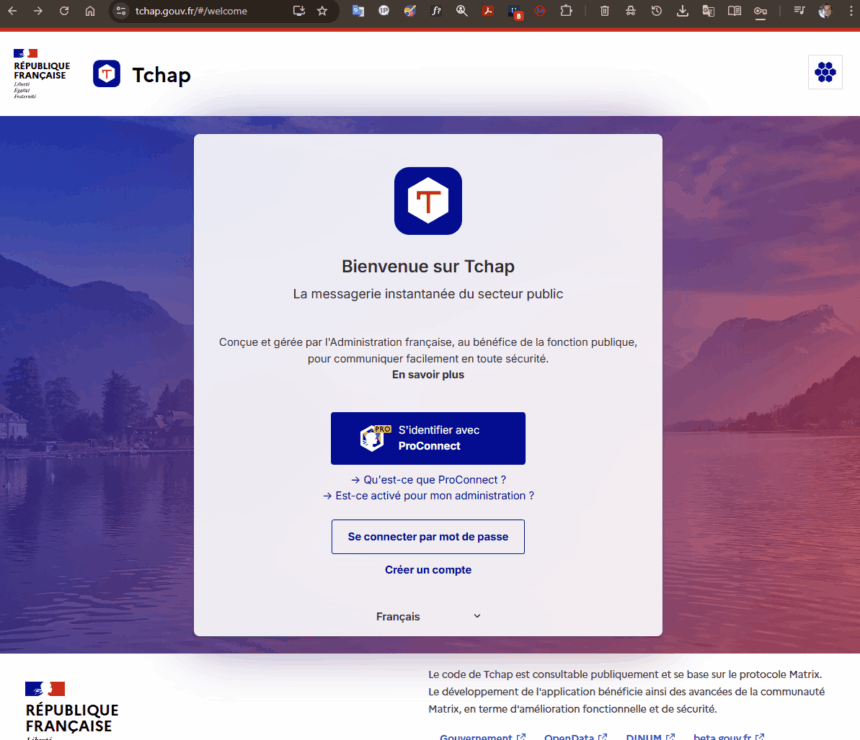The height and width of the screenshot is (740, 860).
Task: Open the browser downloads
Action: 682,10
